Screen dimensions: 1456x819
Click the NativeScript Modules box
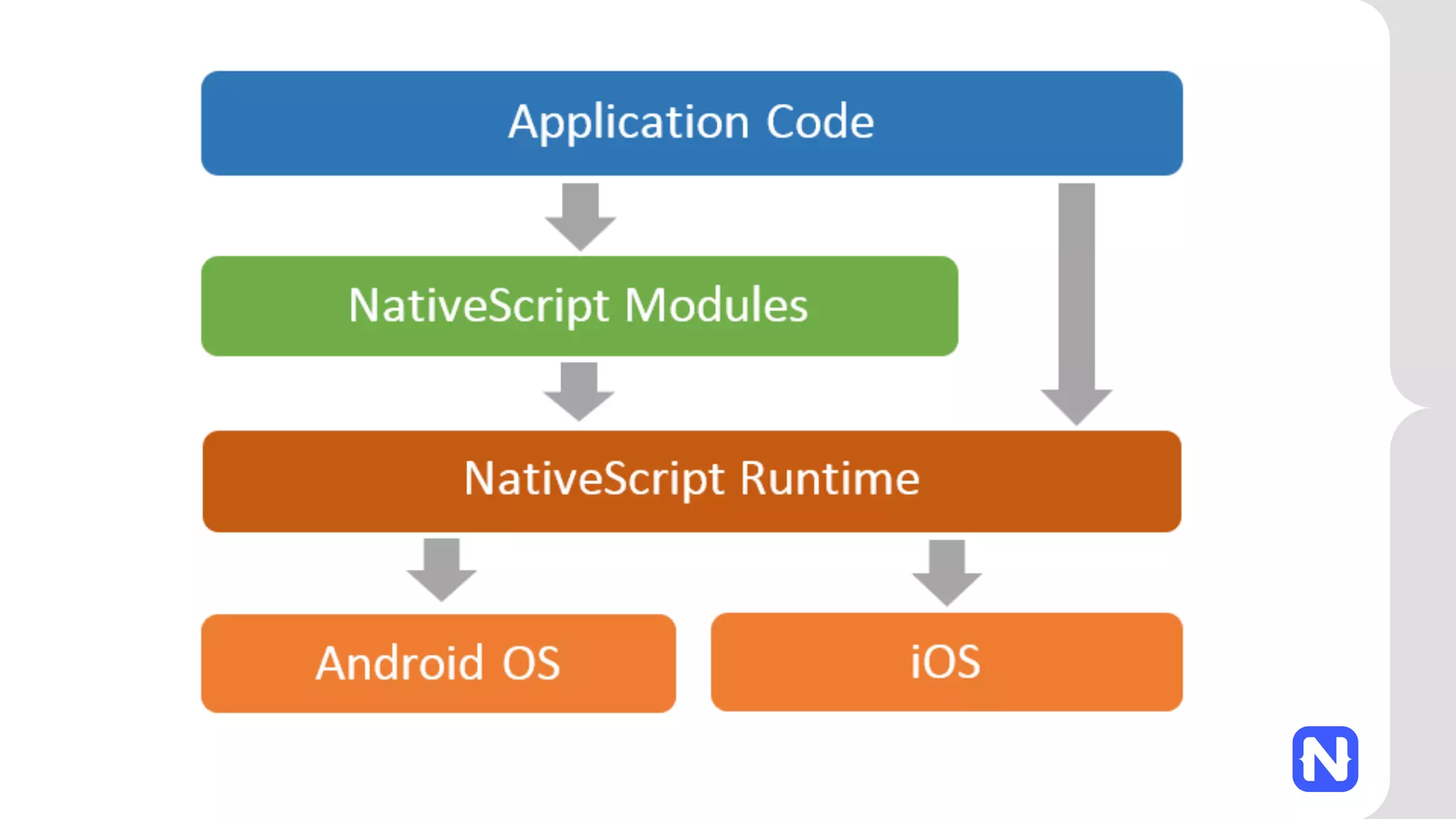click(x=579, y=306)
